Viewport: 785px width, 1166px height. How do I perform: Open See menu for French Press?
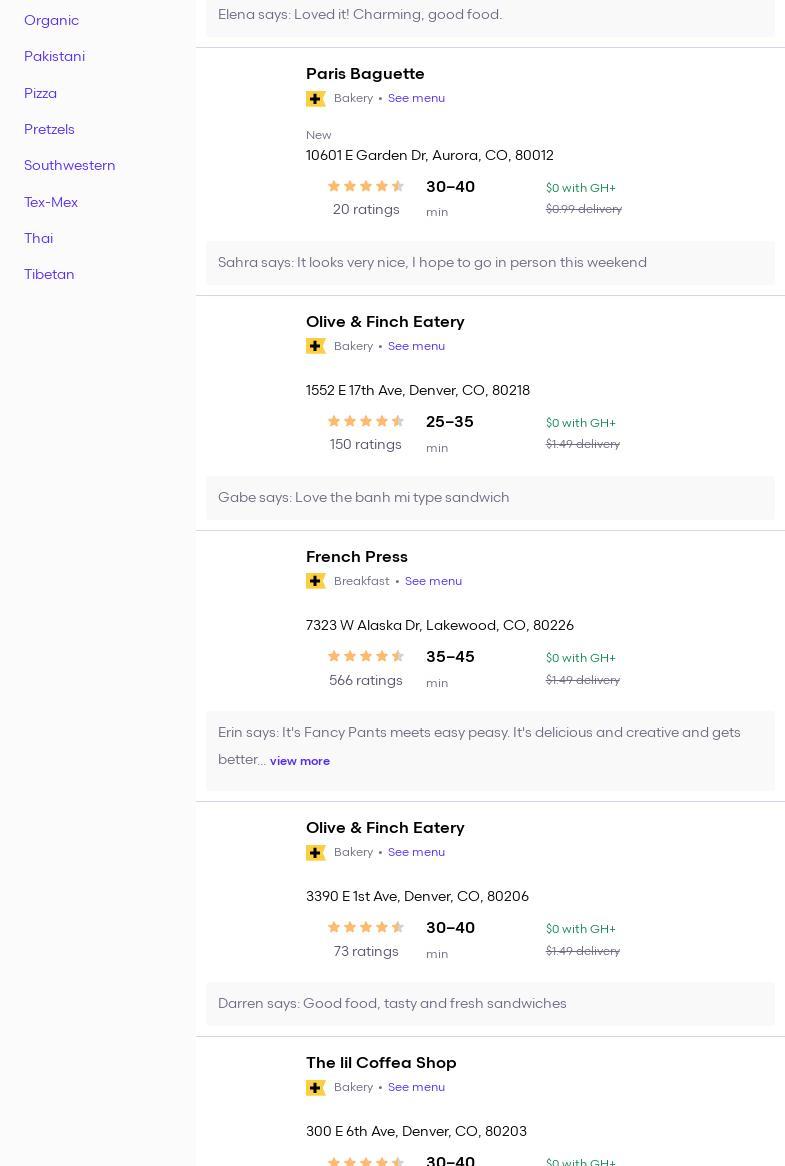(x=433, y=581)
